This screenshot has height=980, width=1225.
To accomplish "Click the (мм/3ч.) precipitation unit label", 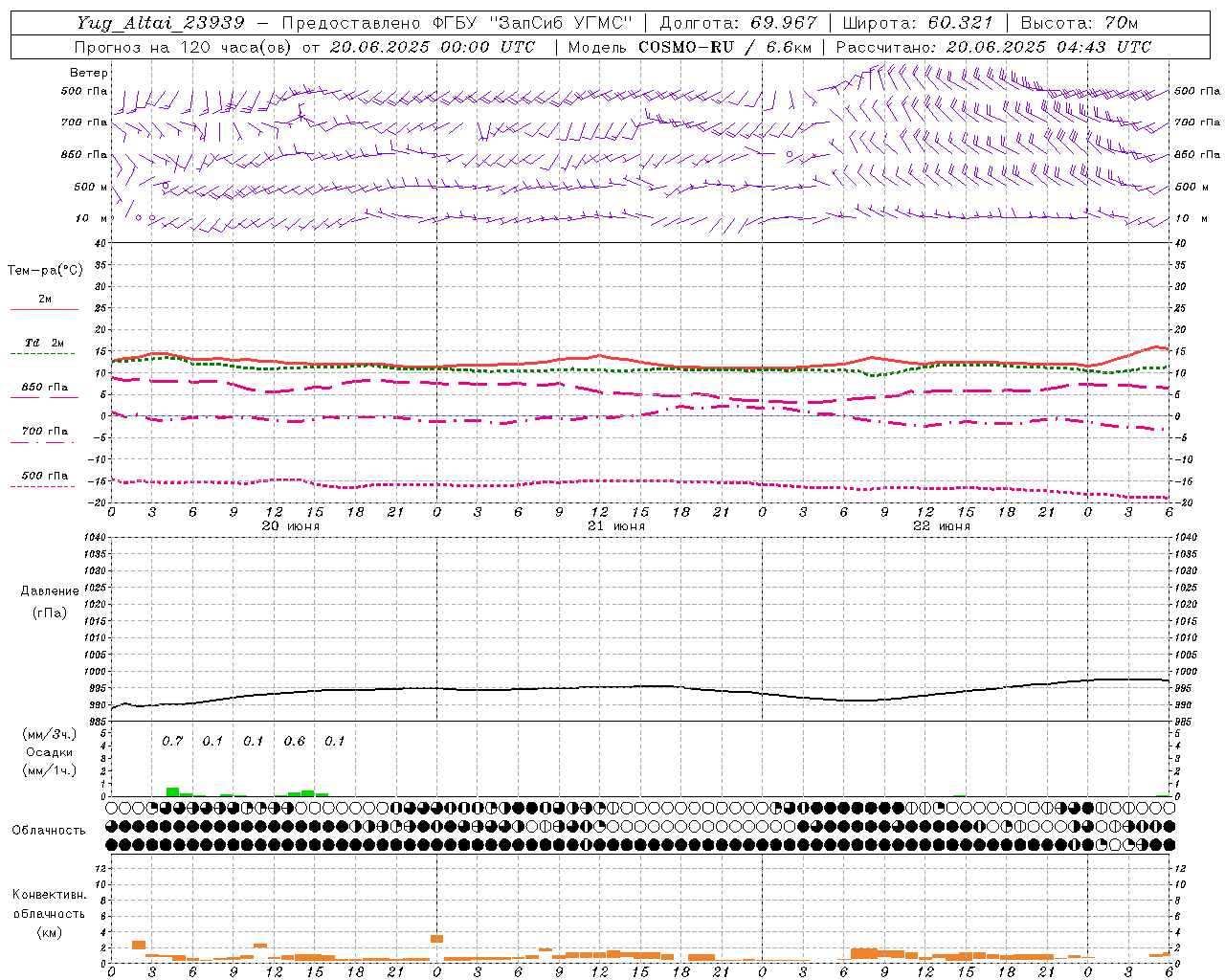I will [50, 734].
